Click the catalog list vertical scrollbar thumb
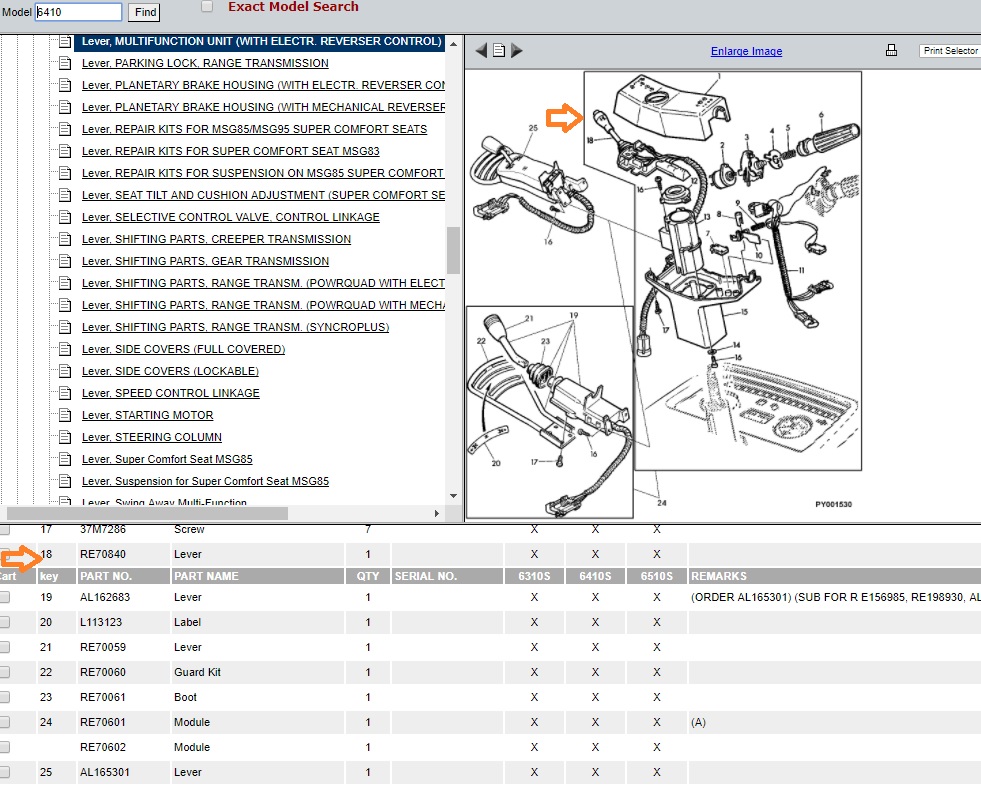 point(454,250)
